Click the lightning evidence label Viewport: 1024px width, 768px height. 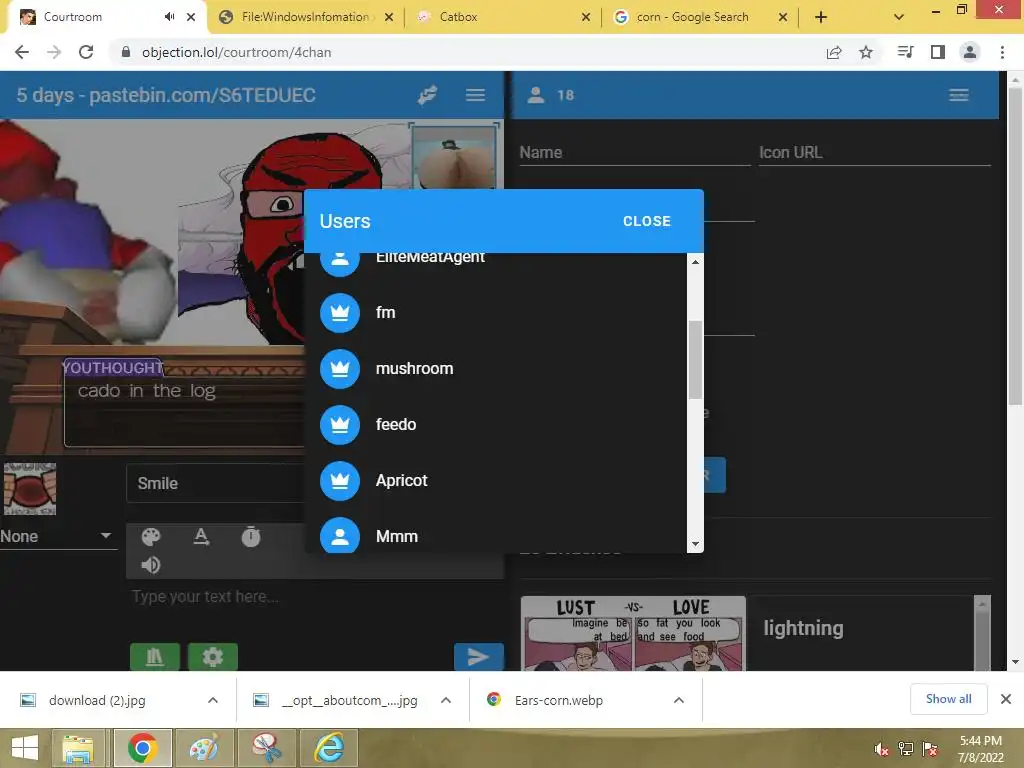803,628
